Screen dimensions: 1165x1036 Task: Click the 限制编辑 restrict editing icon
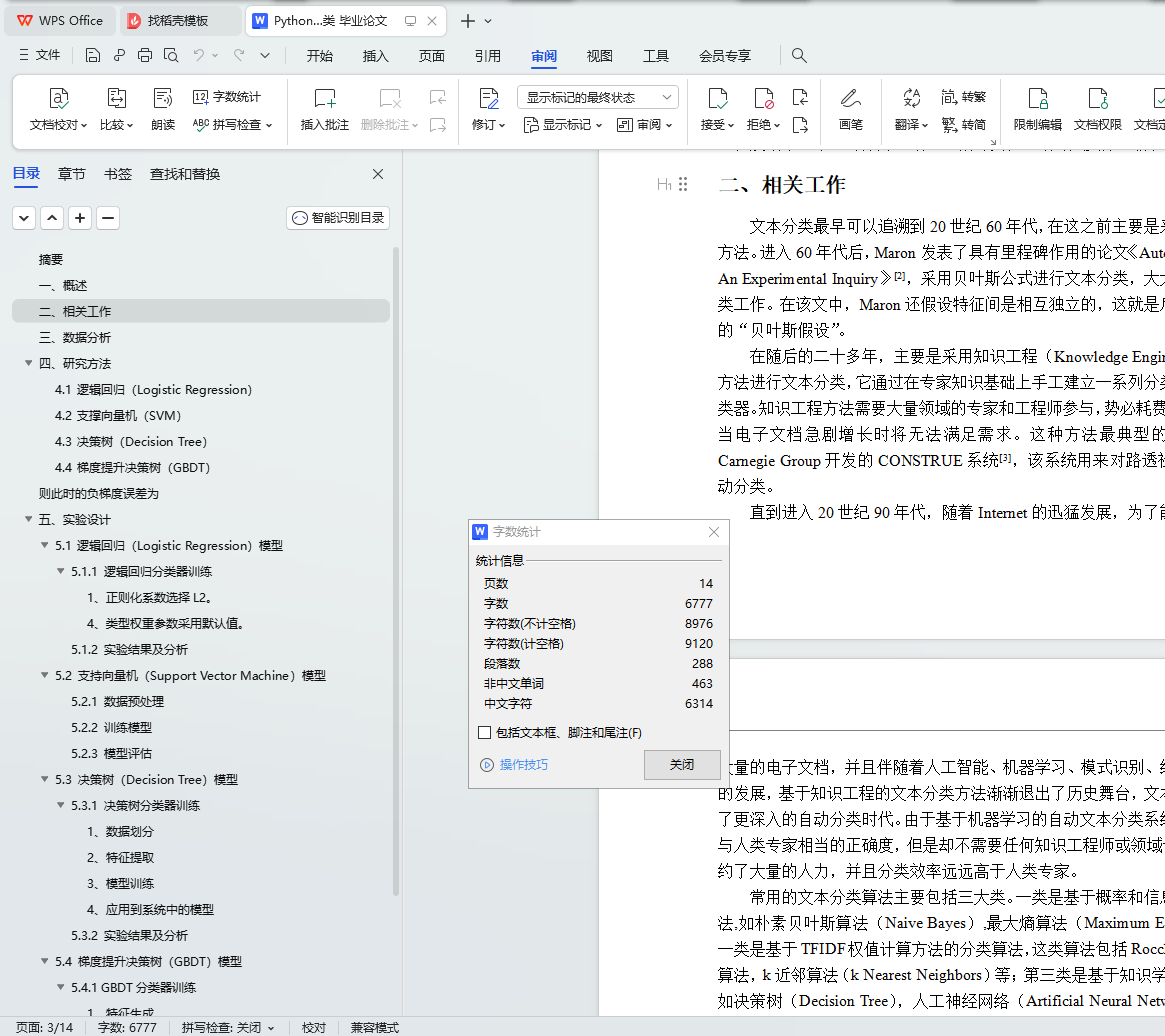(1037, 98)
